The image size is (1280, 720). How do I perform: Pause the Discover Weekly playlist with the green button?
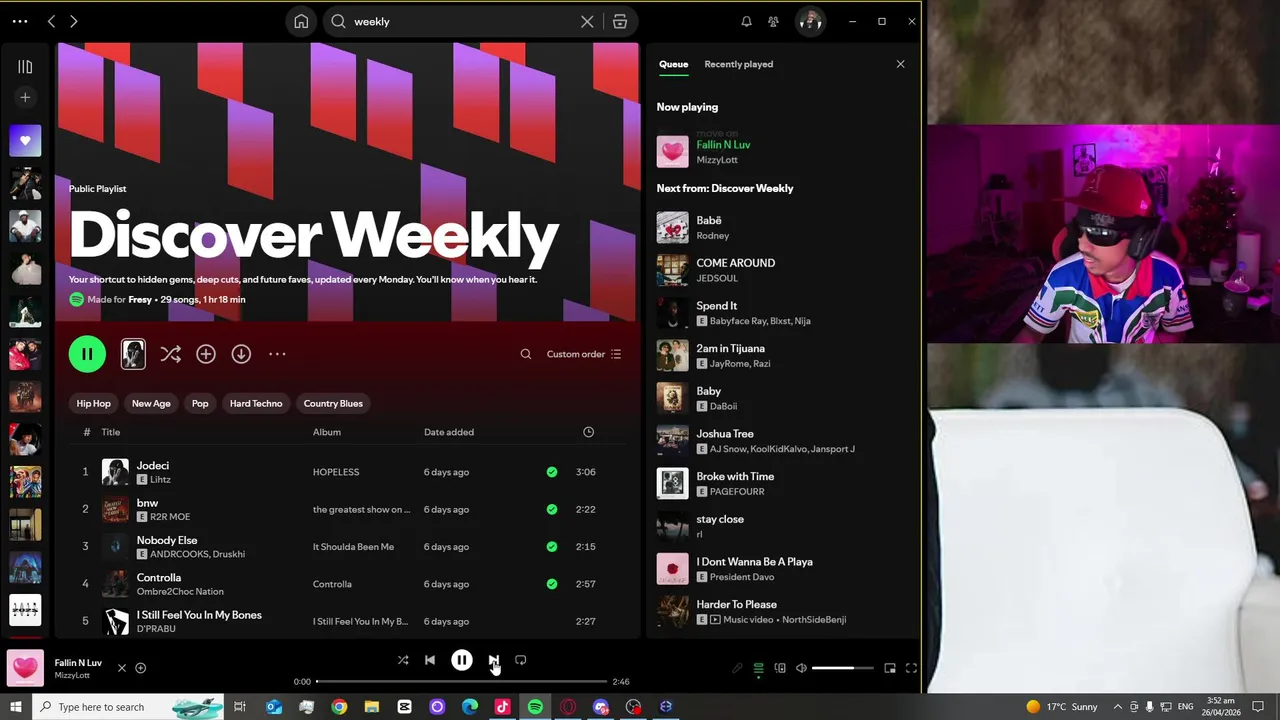87,354
